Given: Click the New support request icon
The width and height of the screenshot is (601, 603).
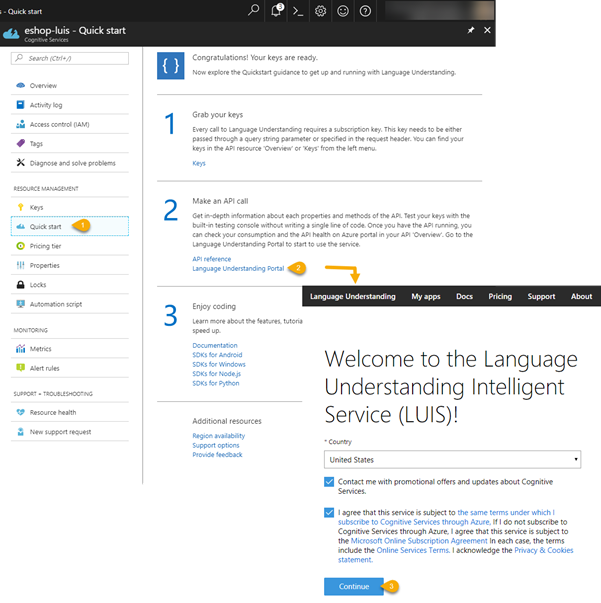Looking at the screenshot, I should point(20,431).
